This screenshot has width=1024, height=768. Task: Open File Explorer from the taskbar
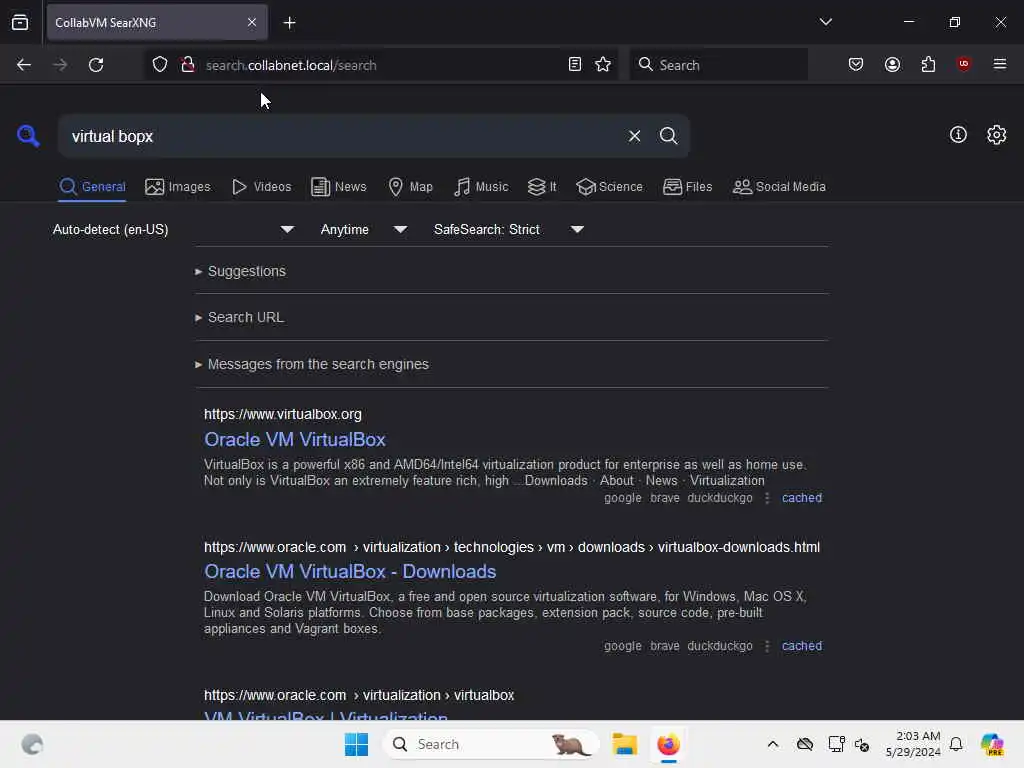[624, 744]
